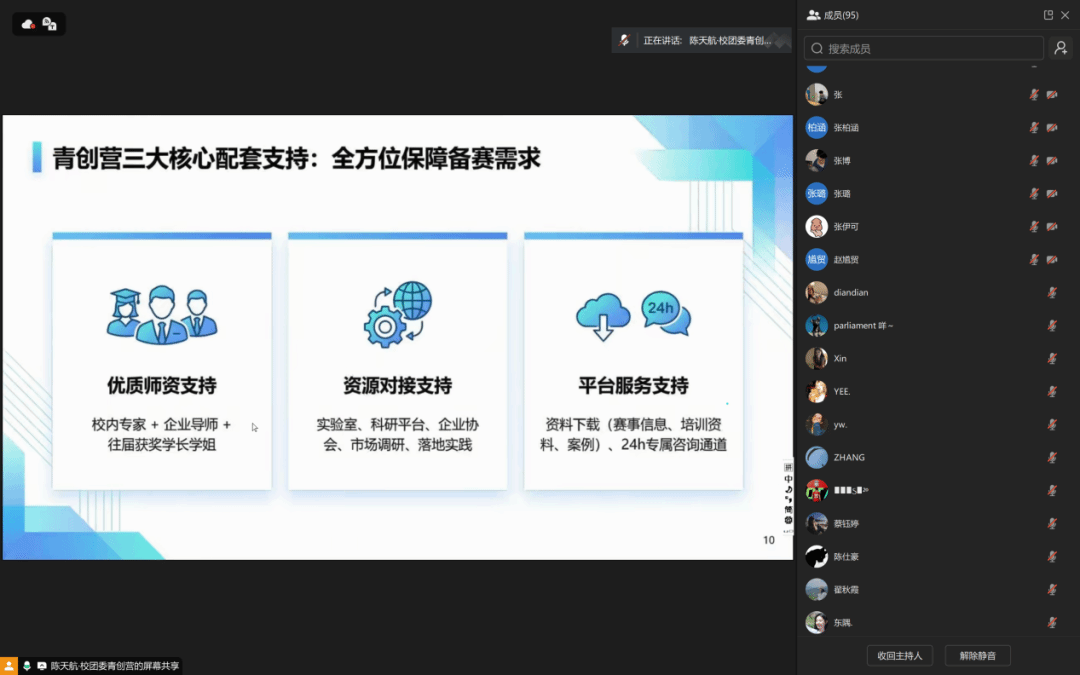The width and height of the screenshot is (1080, 675).
Task: Click the 正在讲话 speaker banner
Action: coord(700,41)
